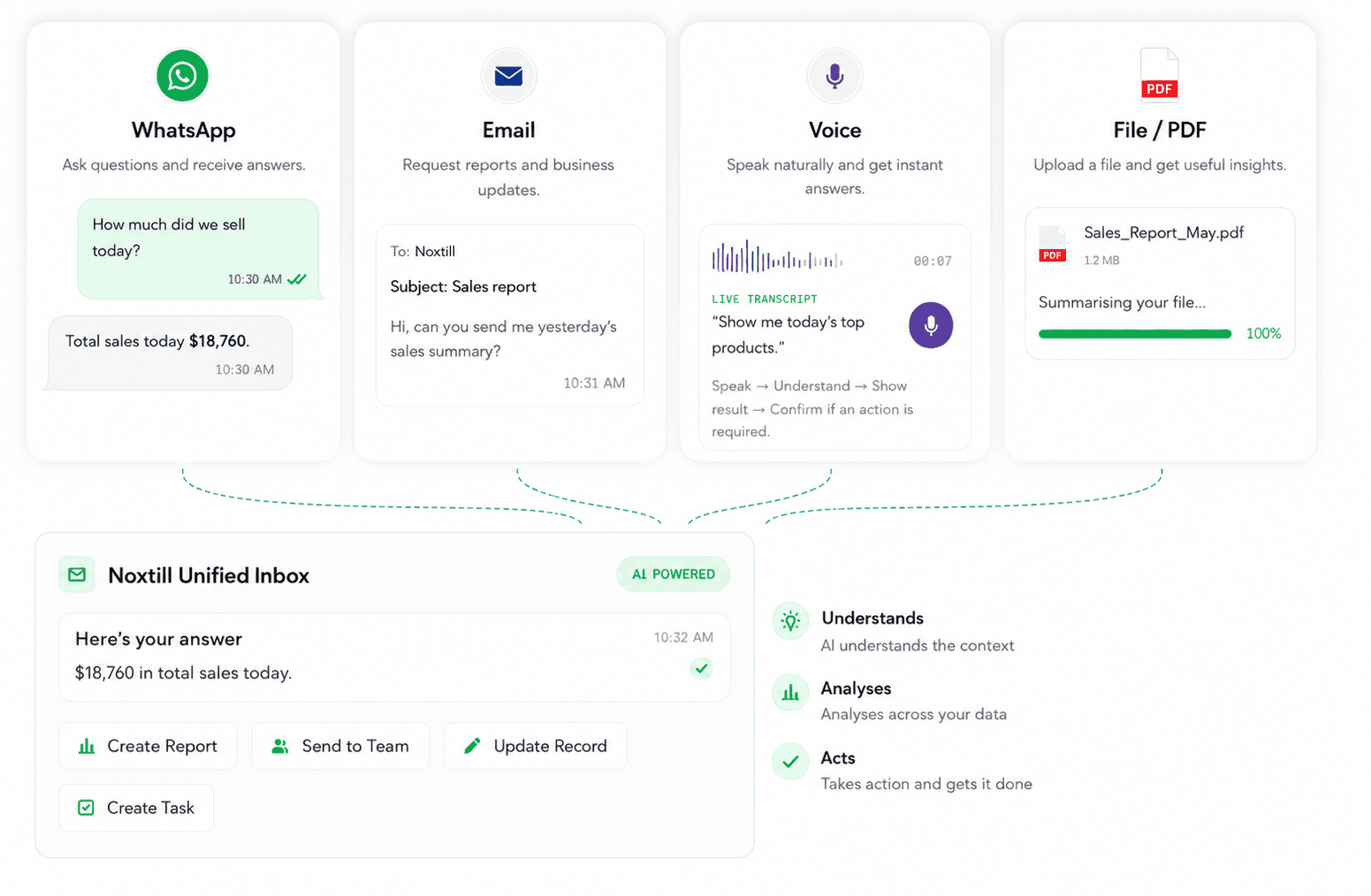Click the small PDF icon beside Sales_Report_May.pdf
This screenshot has height=896, width=1371.
tap(1052, 245)
